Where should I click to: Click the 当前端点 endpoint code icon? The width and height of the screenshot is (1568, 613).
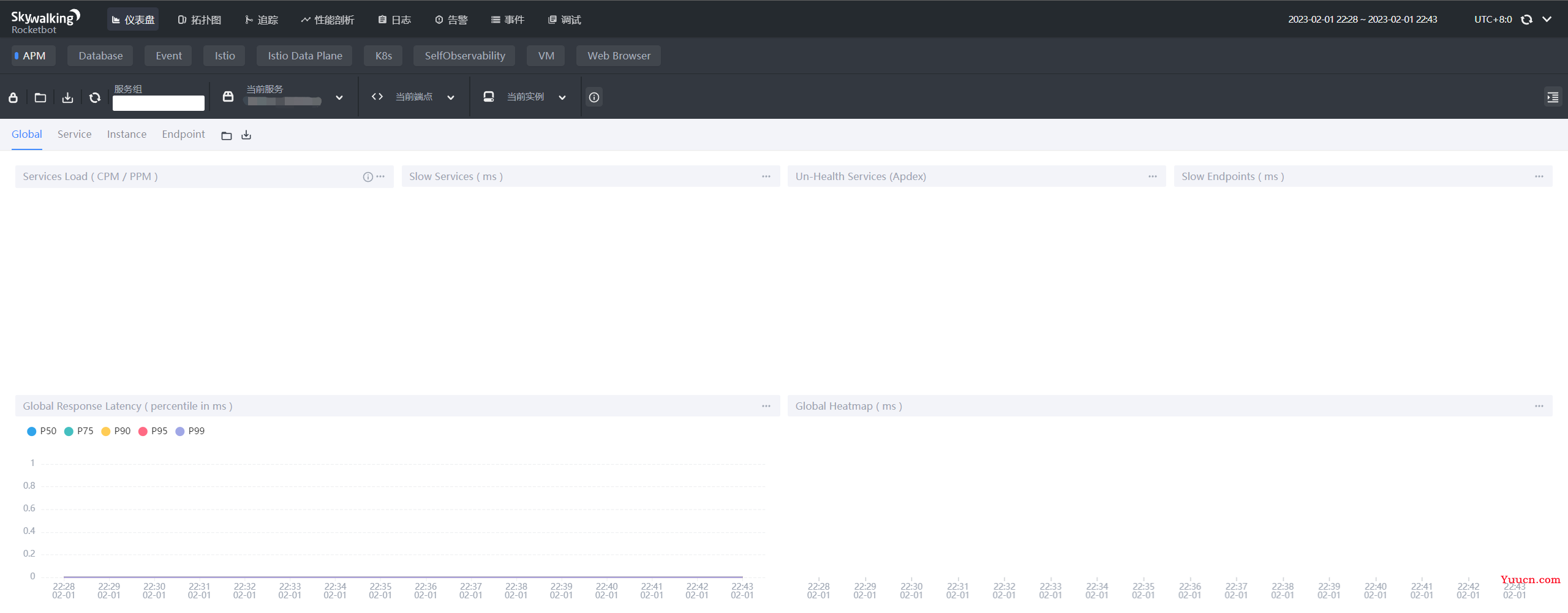tap(377, 97)
